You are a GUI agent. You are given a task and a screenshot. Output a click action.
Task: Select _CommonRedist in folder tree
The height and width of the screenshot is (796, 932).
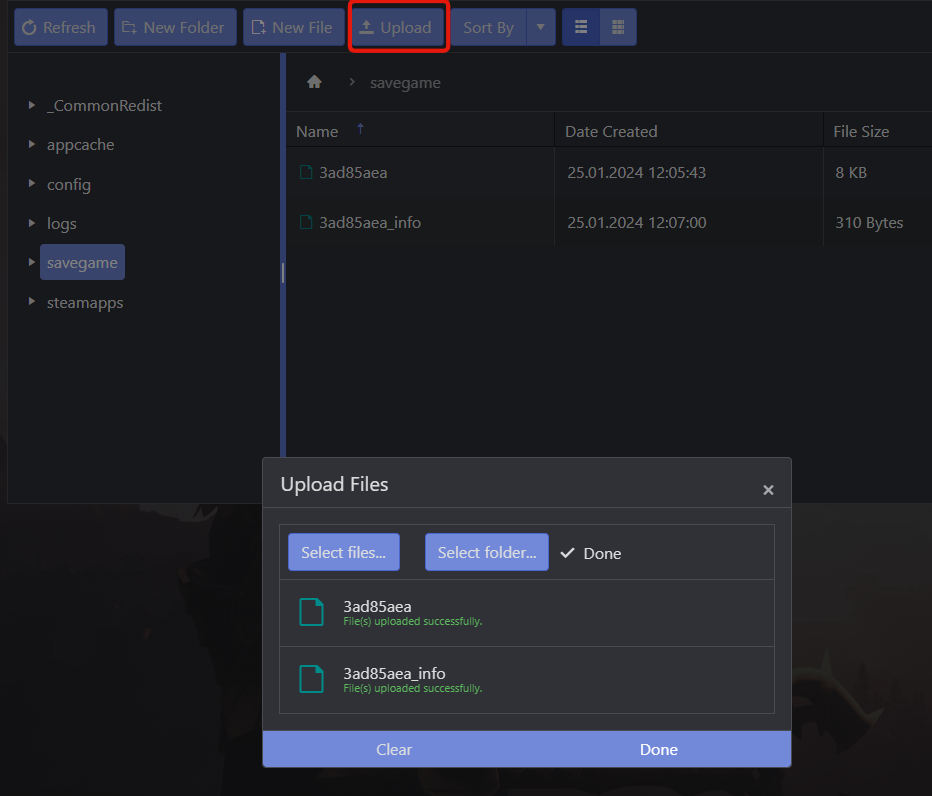pyautogui.click(x=104, y=106)
